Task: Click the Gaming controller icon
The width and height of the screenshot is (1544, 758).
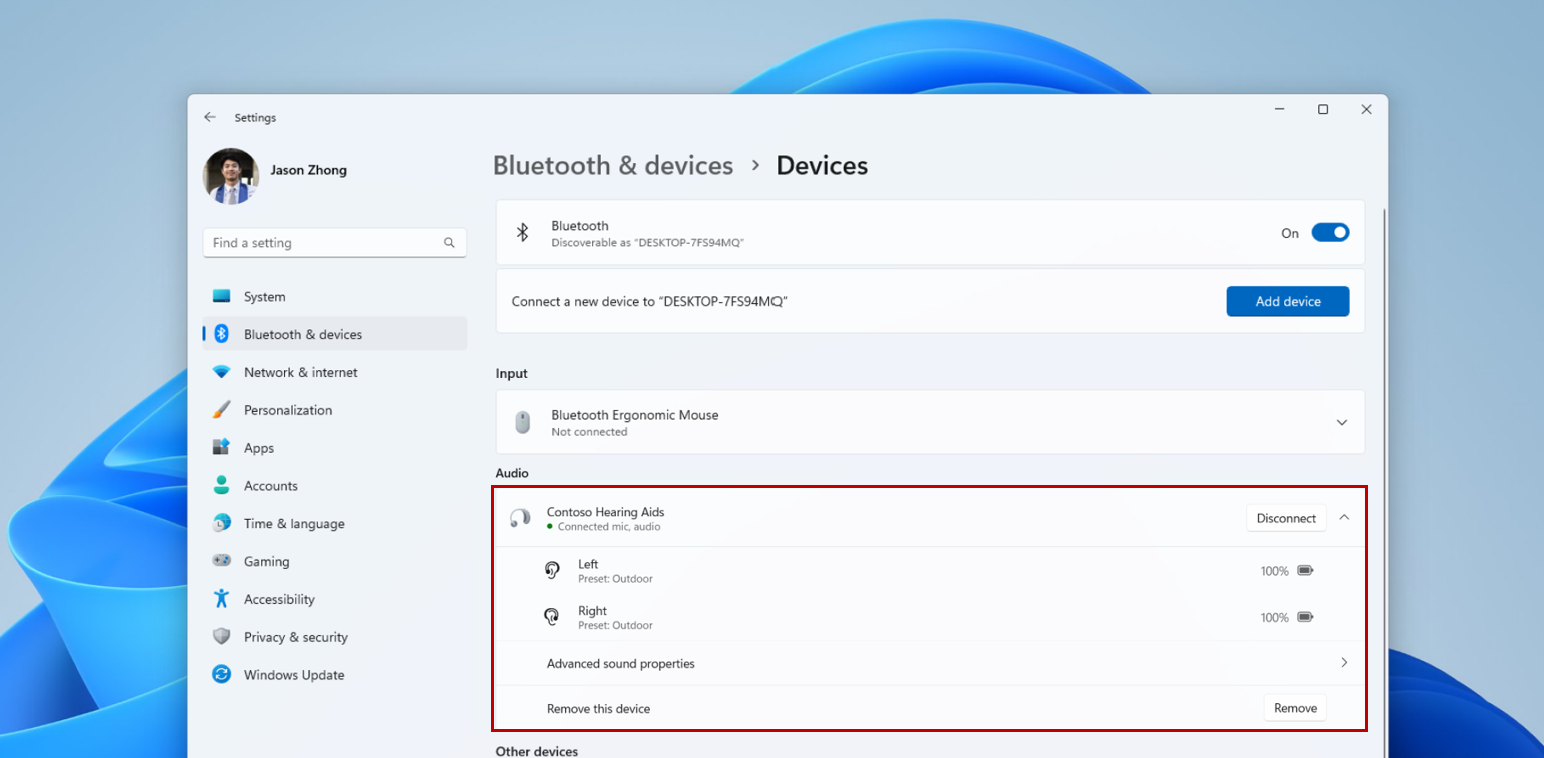Action: pos(222,561)
